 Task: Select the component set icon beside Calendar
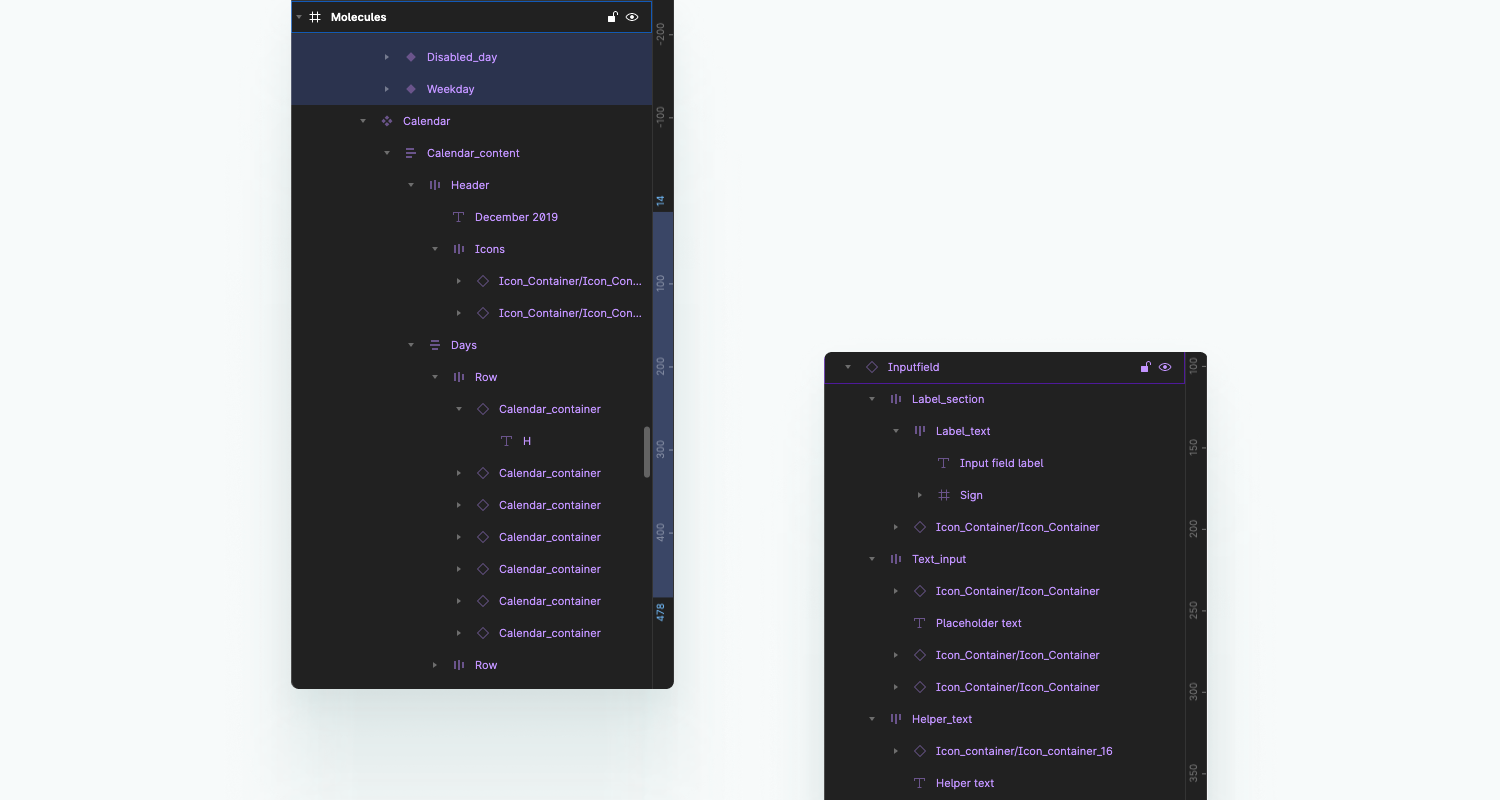[x=386, y=121]
